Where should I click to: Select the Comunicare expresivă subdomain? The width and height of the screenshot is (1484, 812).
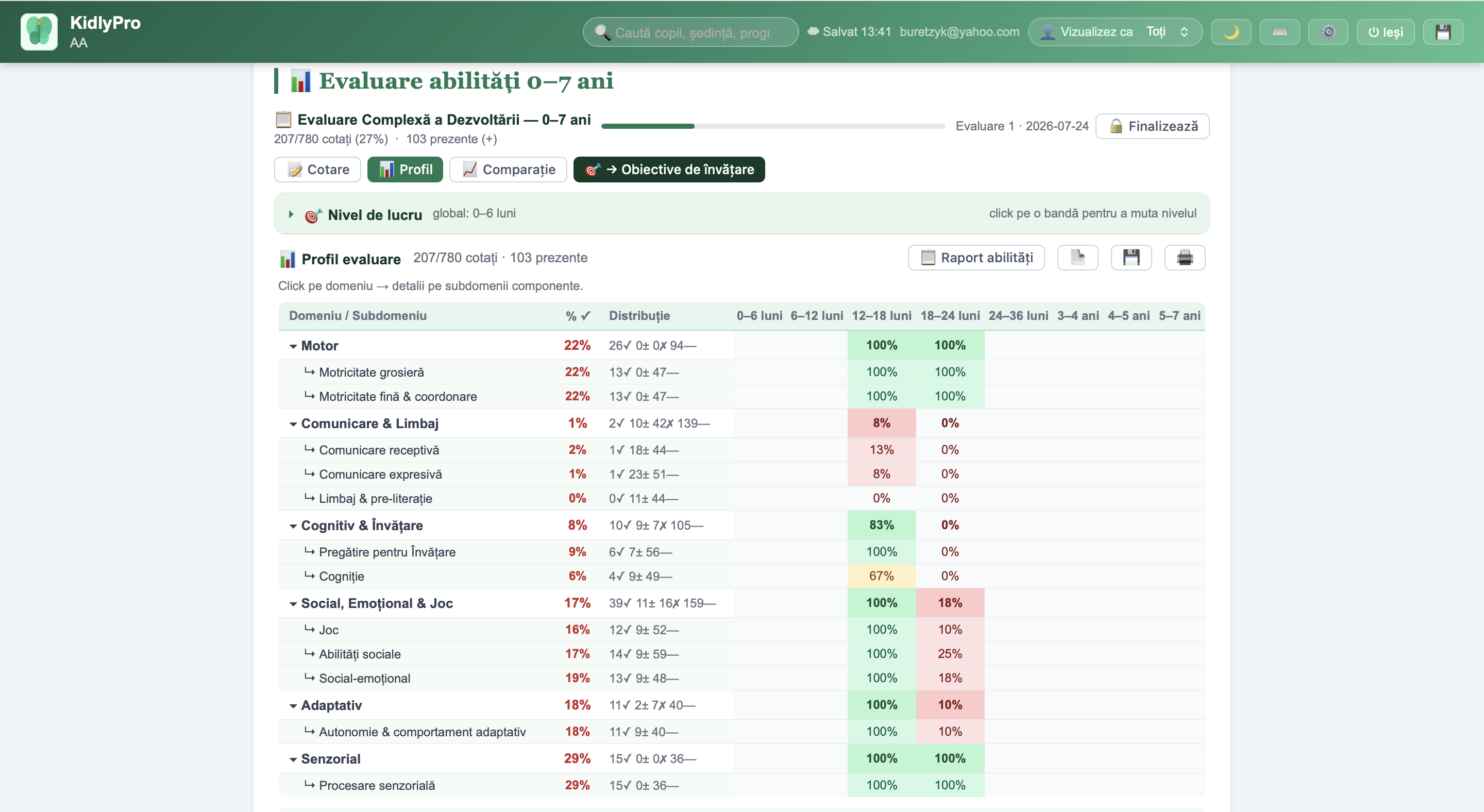coord(741,474)
